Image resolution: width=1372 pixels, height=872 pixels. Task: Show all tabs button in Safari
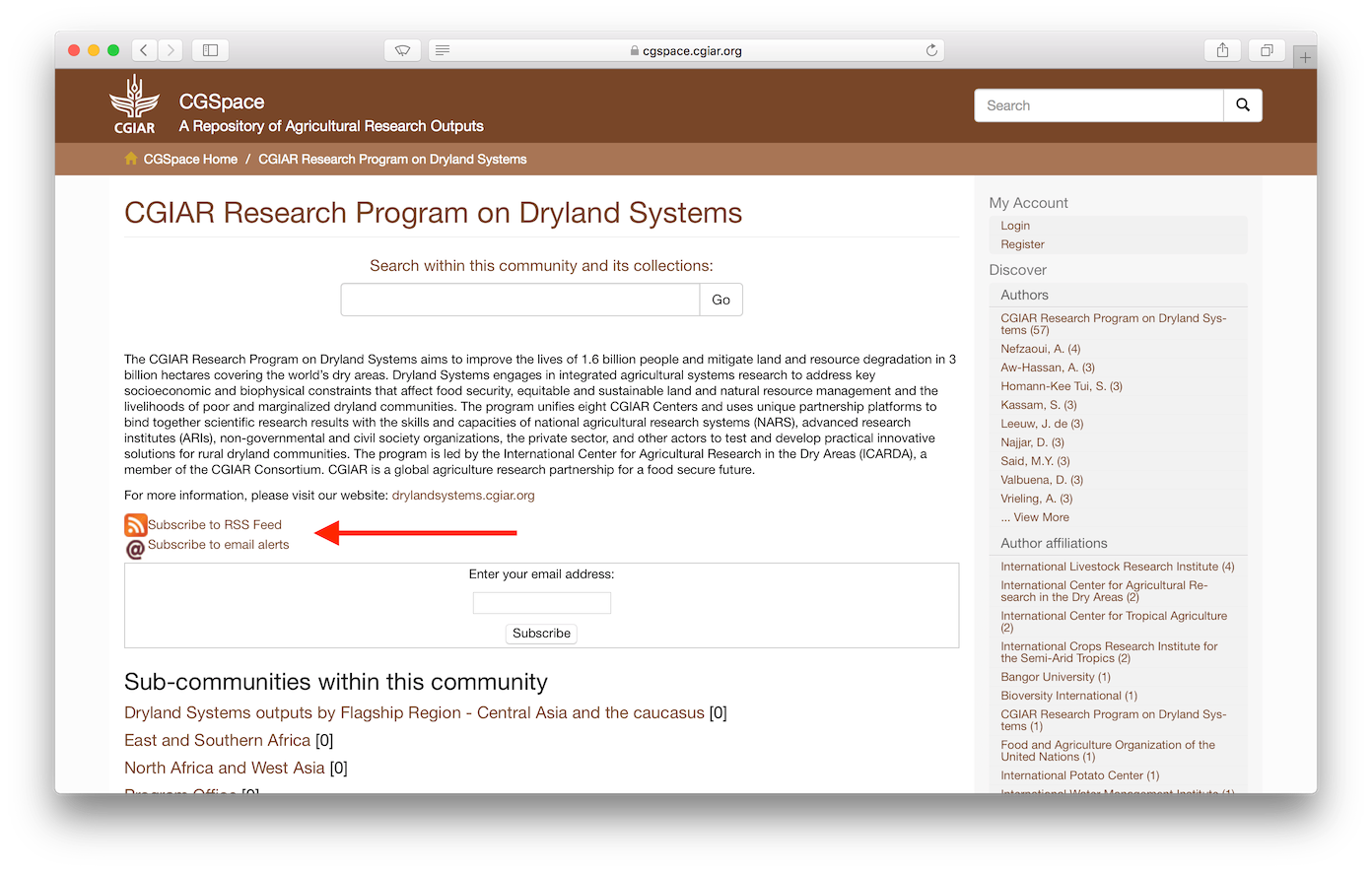[x=1267, y=49]
